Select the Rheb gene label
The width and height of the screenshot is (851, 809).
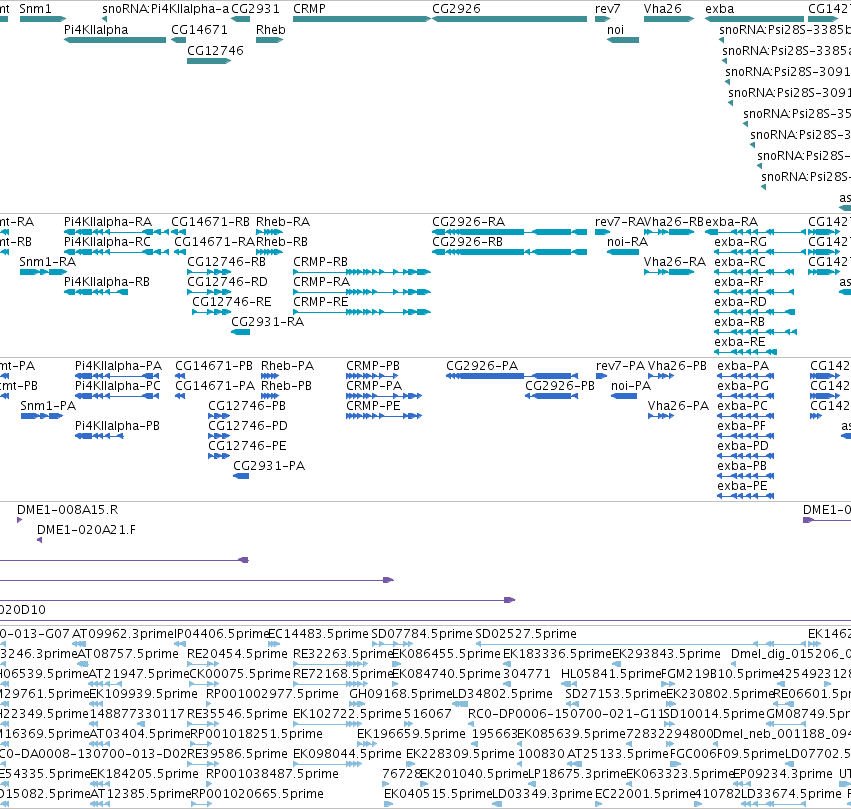click(270, 29)
